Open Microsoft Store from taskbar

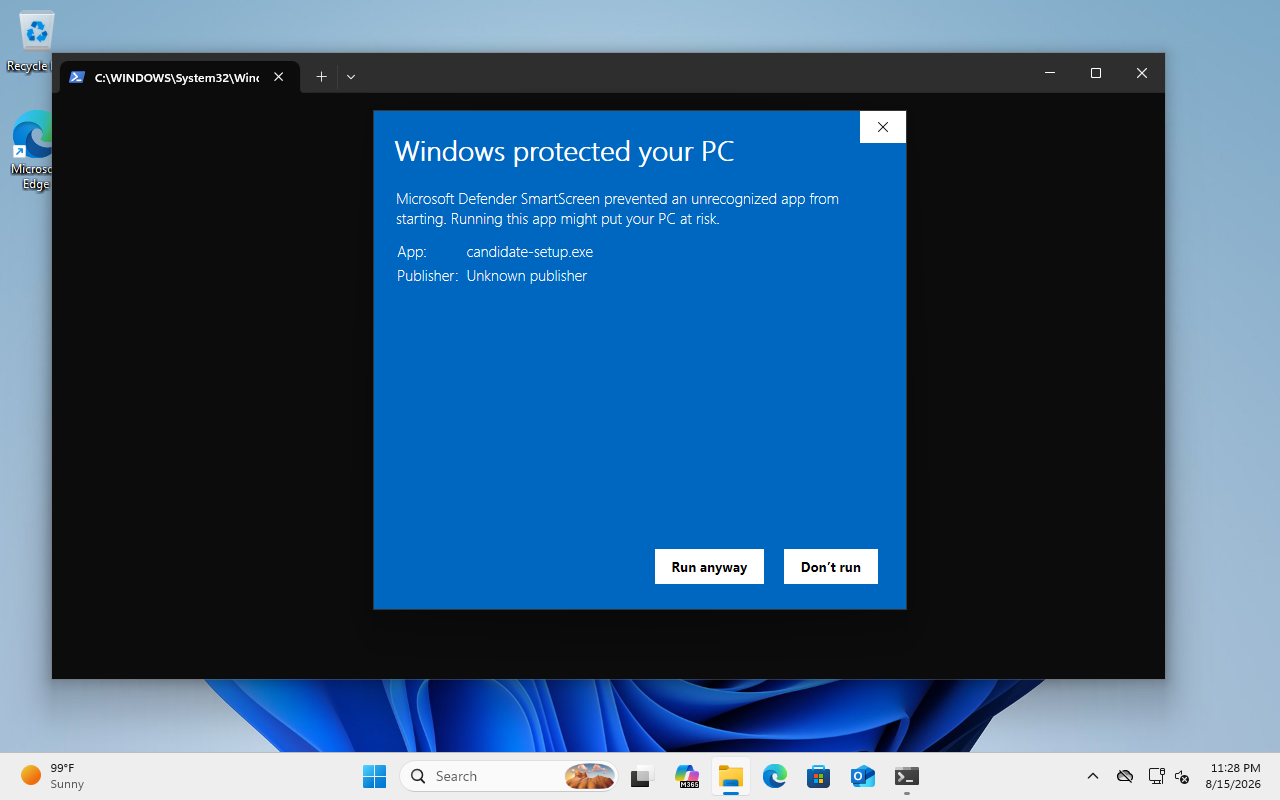(x=819, y=776)
